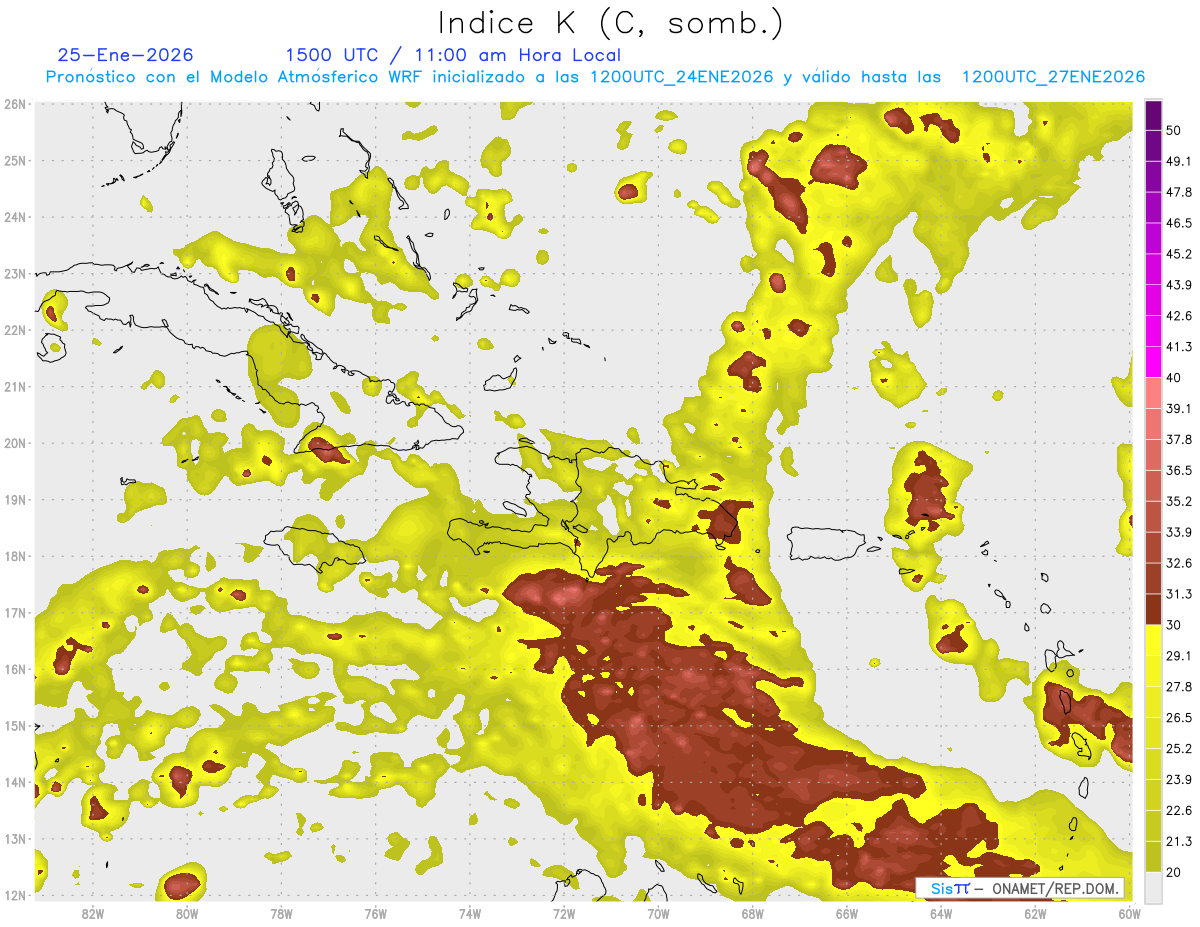This screenshot has height=927, width=1200.
Task: Click the color scale value "23.9"
Action: click(1178, 779)
